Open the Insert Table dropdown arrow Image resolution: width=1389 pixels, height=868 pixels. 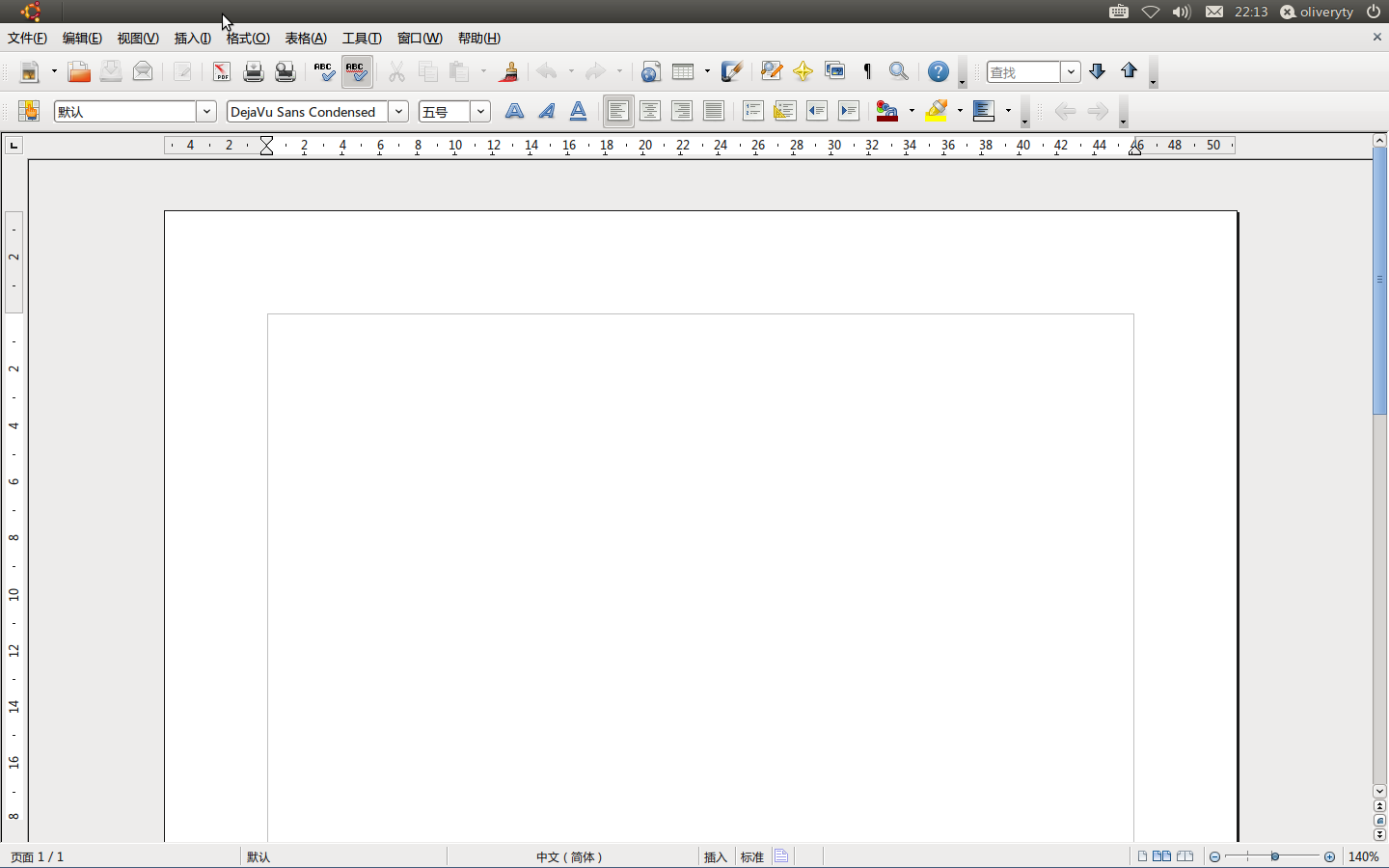click(x=707, y=71)
